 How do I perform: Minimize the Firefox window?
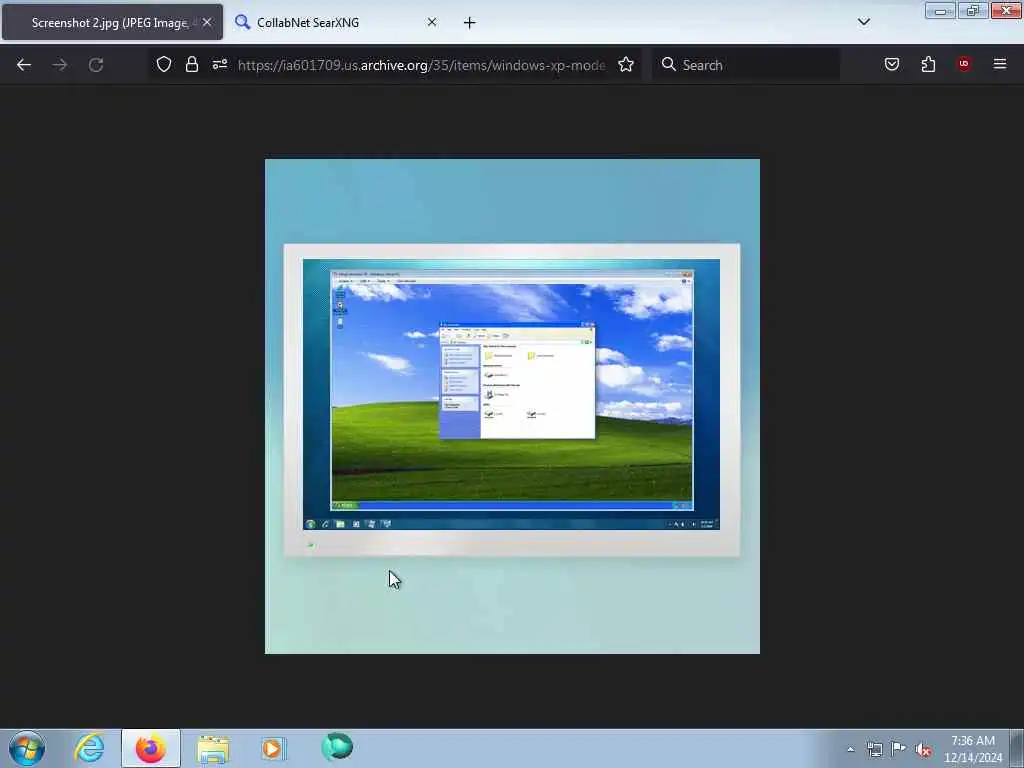pyautogui.click(x=940, y=10)
